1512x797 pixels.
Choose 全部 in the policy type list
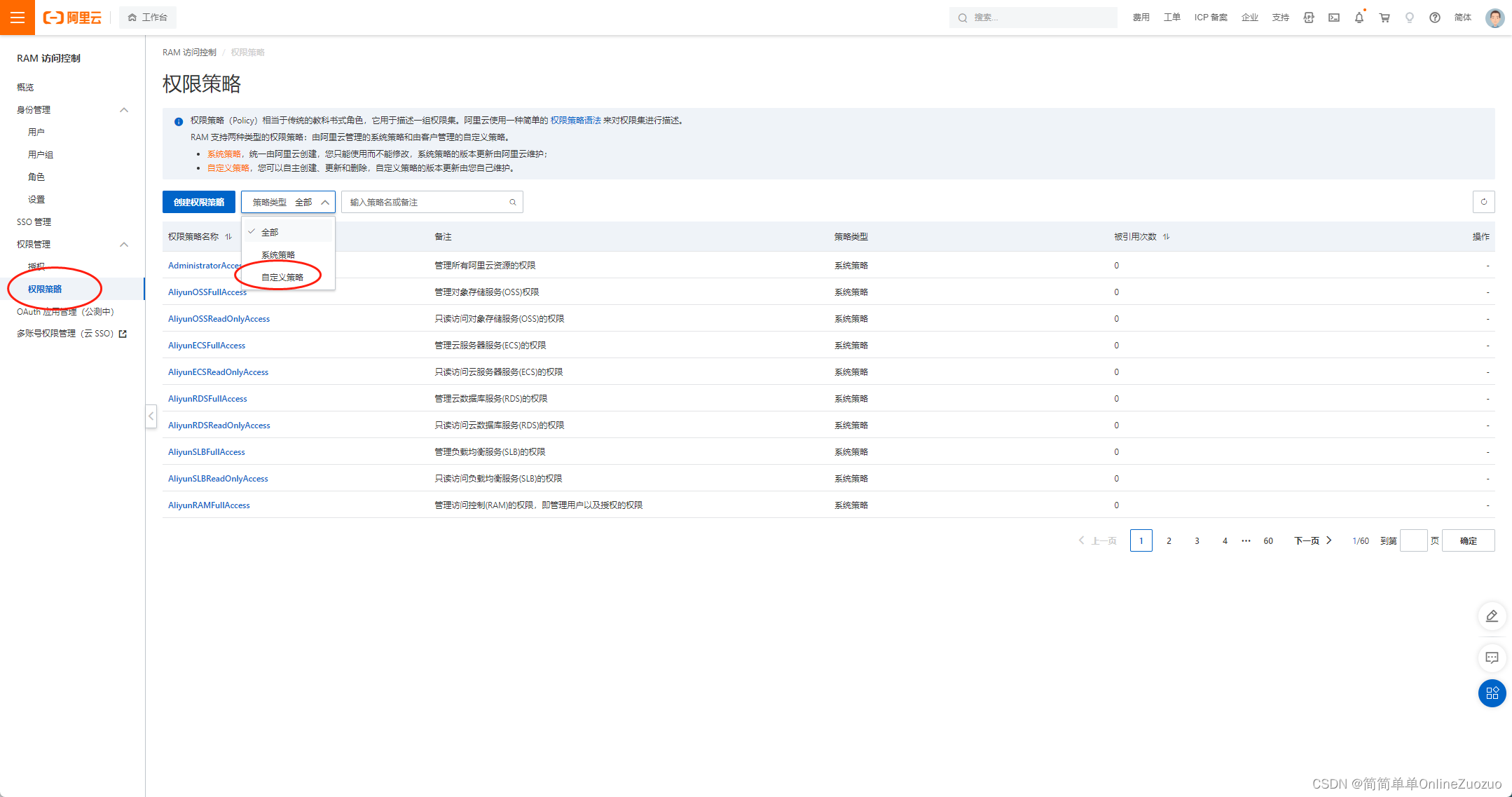pos(288,231)
